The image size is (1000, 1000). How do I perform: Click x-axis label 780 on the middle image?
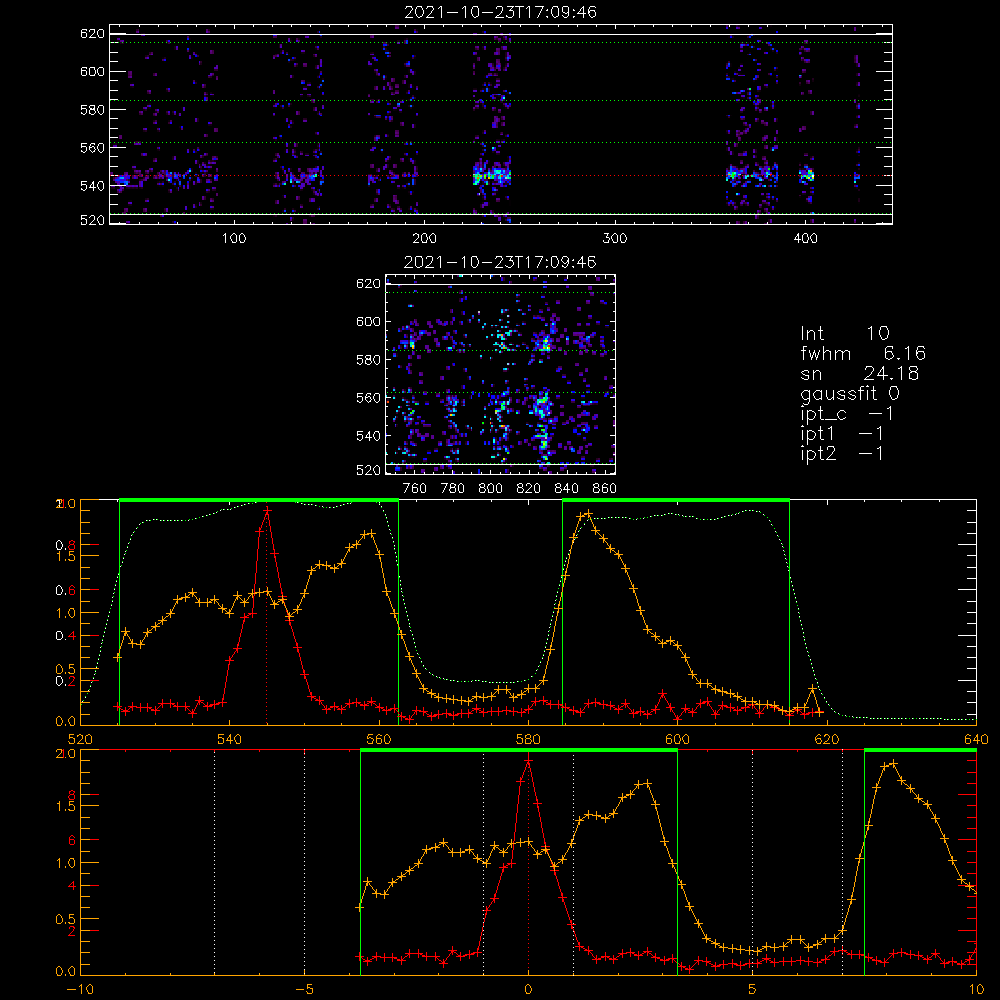453,489
